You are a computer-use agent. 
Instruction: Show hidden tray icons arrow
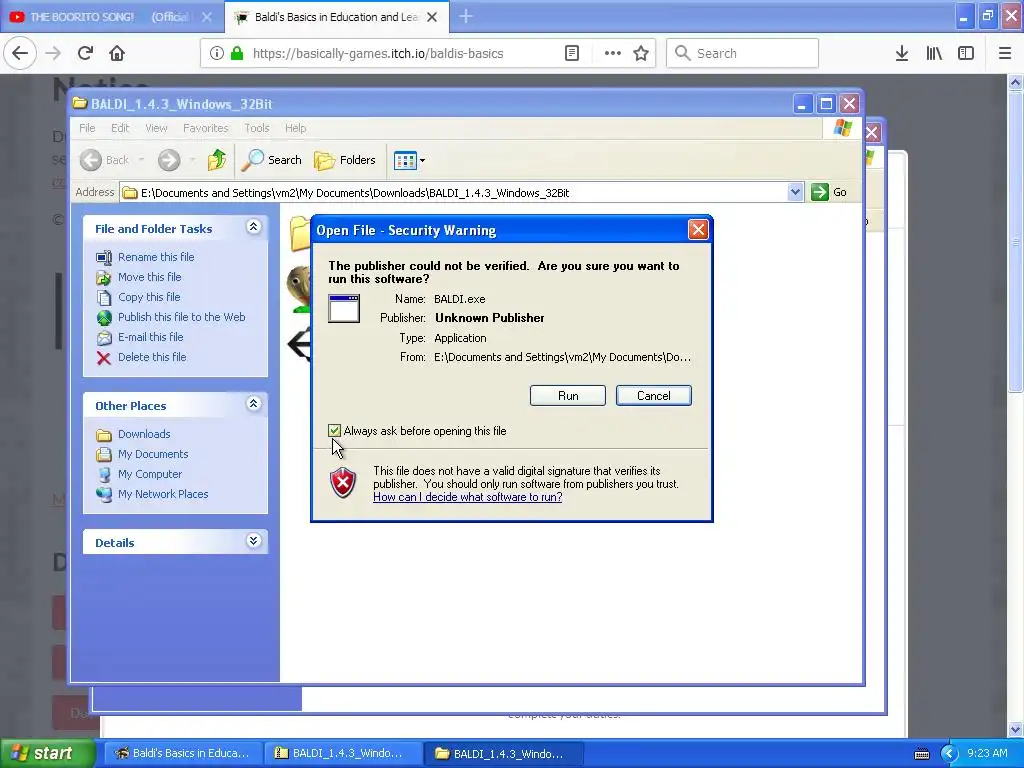(x=949, y=754)
